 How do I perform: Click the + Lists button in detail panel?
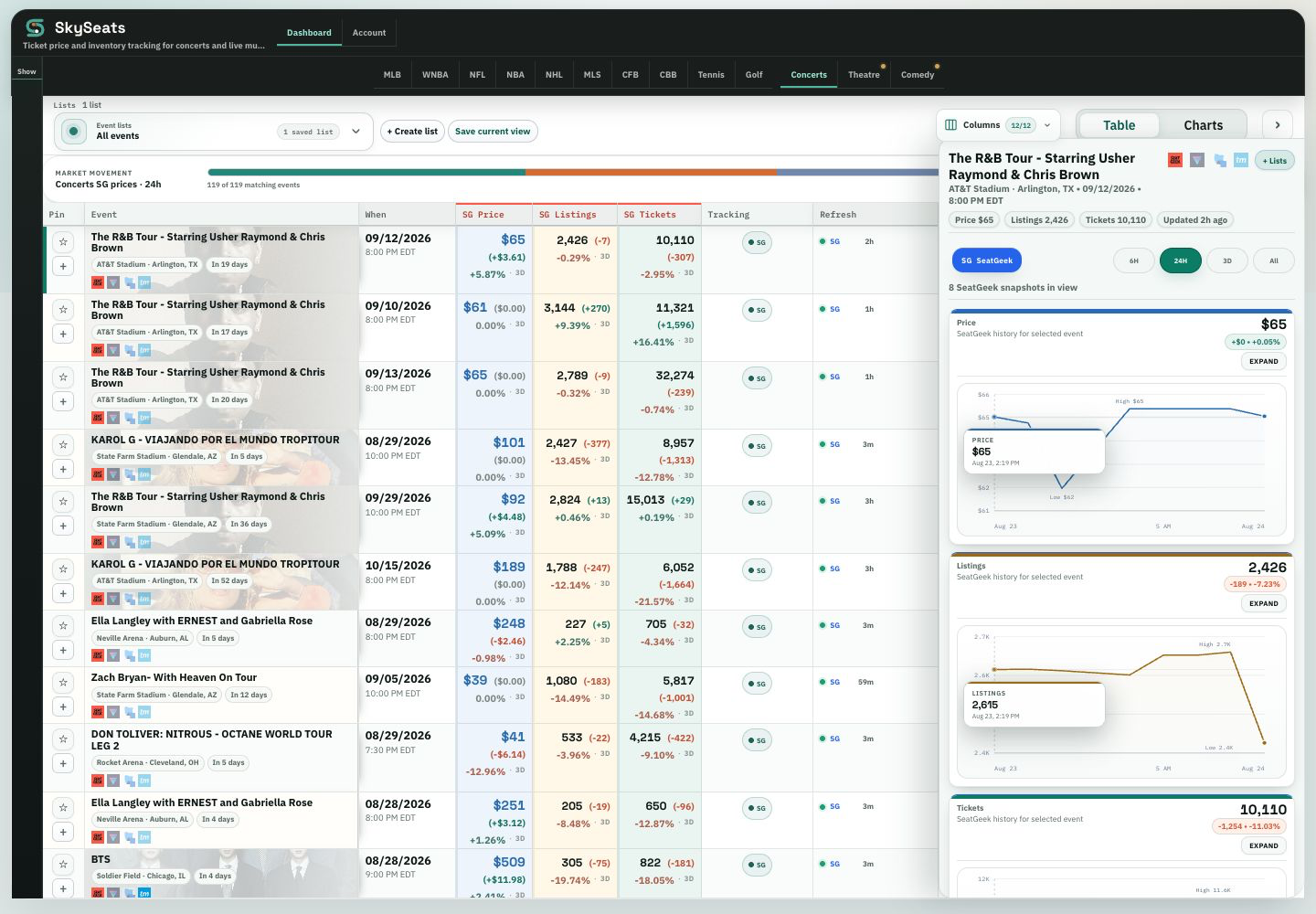tap(1274, 161)
